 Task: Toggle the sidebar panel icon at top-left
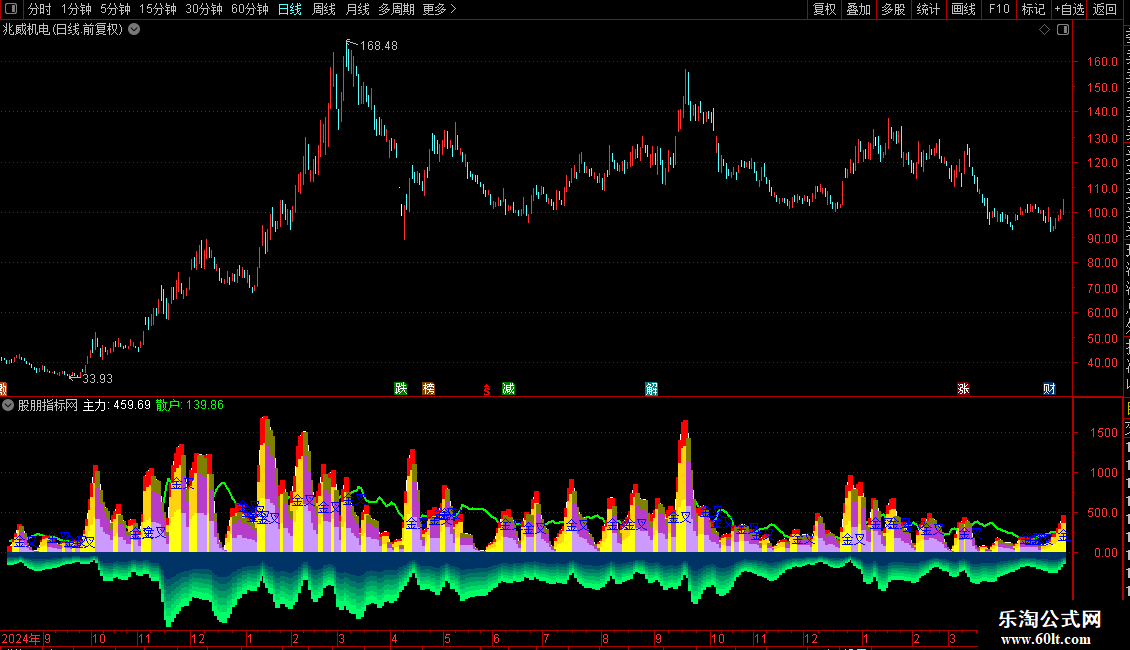[x=11, y=9]
